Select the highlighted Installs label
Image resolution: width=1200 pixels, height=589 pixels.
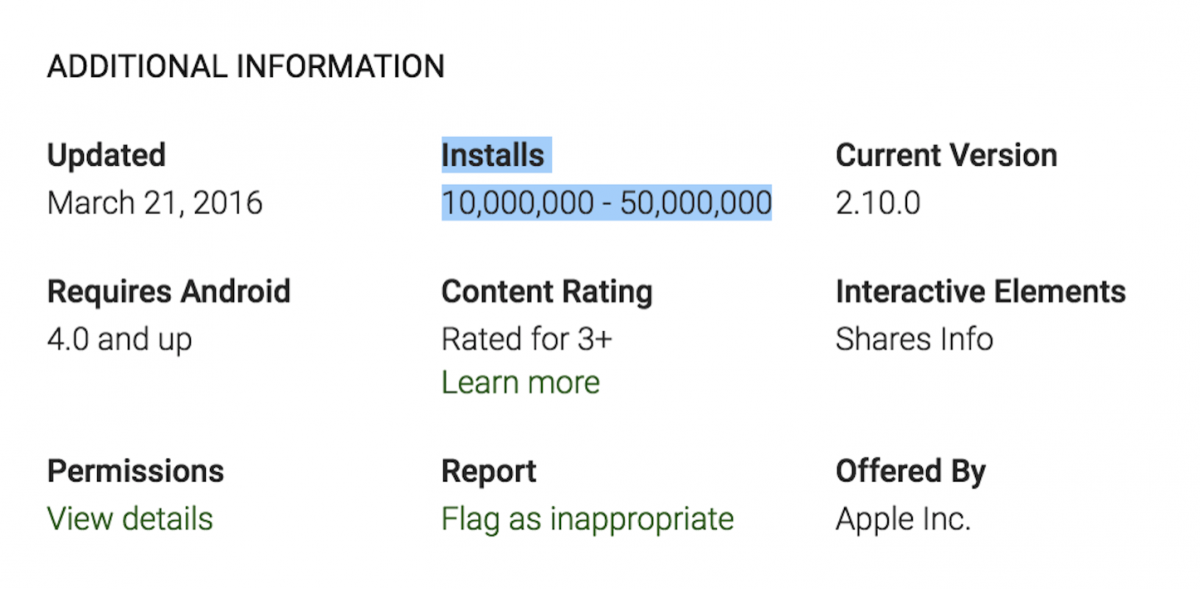coord(493,154)
